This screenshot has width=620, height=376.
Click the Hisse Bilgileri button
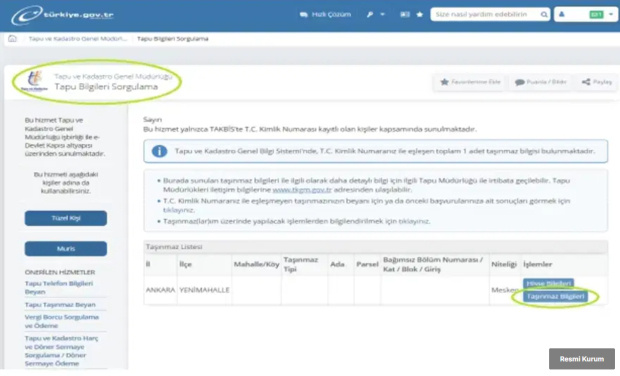548,283
